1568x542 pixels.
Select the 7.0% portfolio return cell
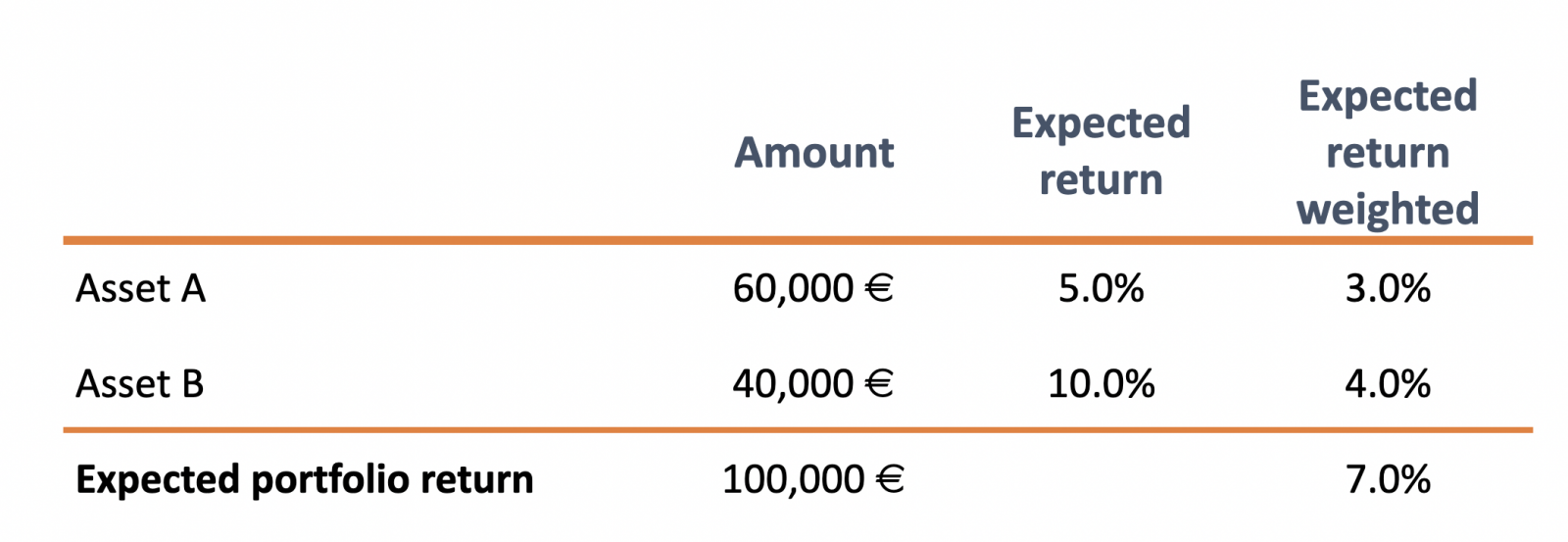tap(1387, 479)
